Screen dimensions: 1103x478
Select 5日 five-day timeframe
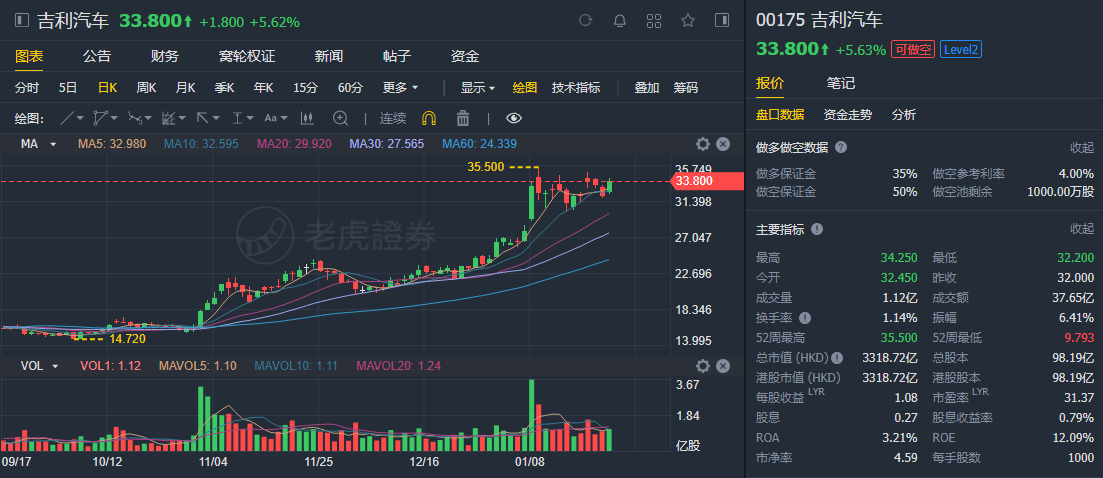click(68, 88)
